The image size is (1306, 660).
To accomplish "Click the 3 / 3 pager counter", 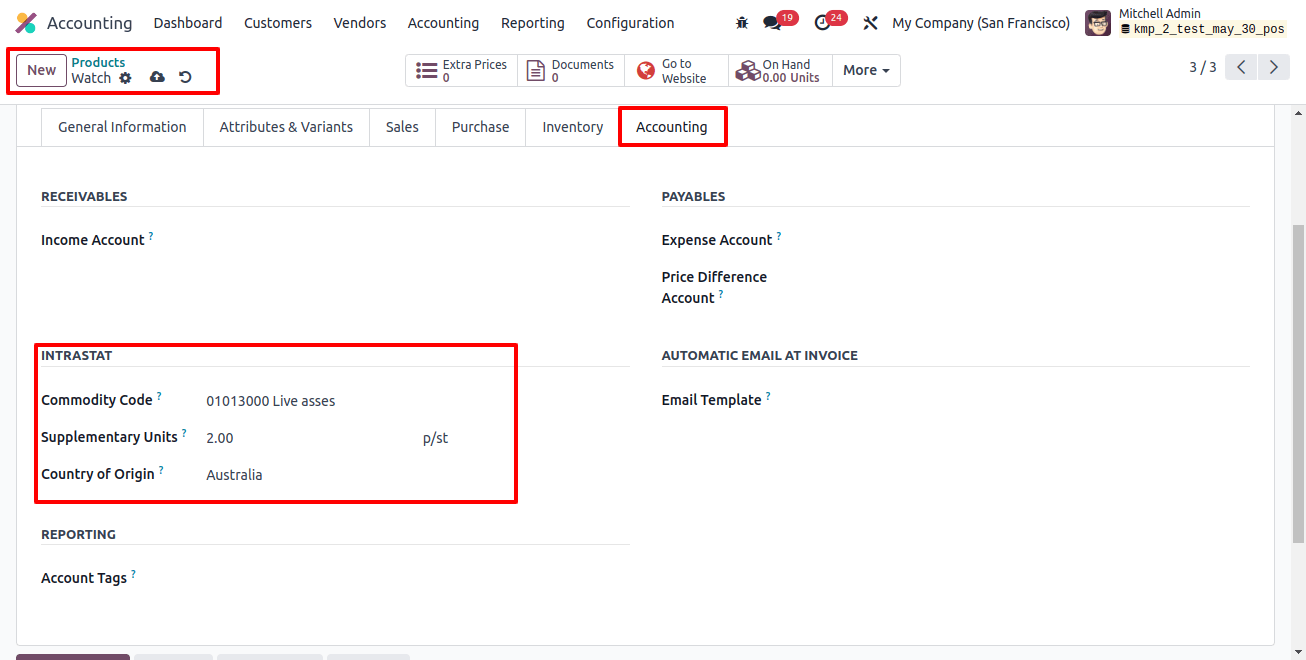I will point(1203,67).
